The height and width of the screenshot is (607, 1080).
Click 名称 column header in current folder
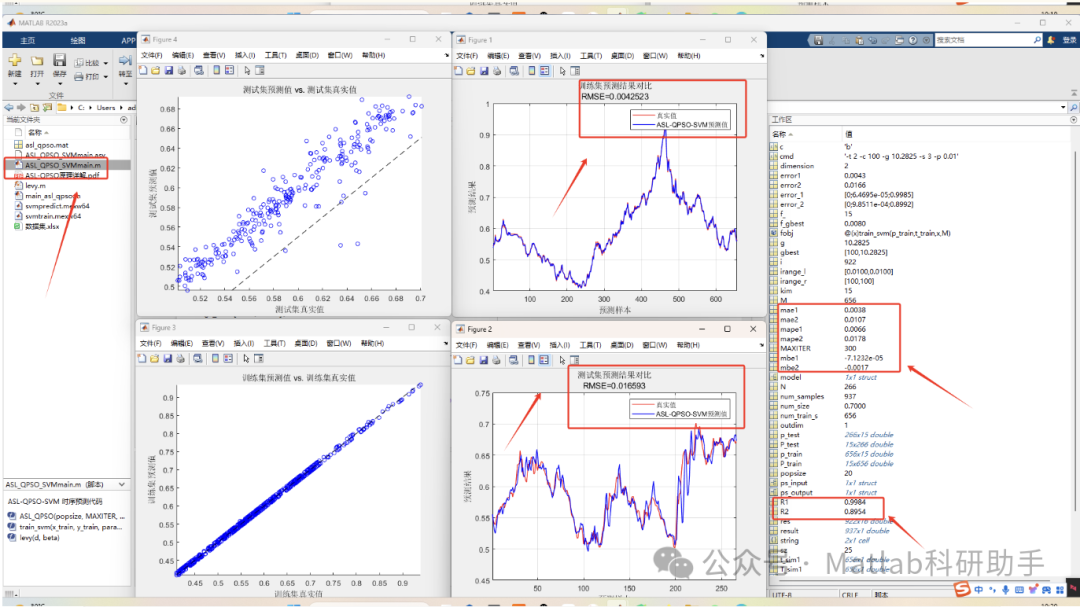click(x=35, y=132)
